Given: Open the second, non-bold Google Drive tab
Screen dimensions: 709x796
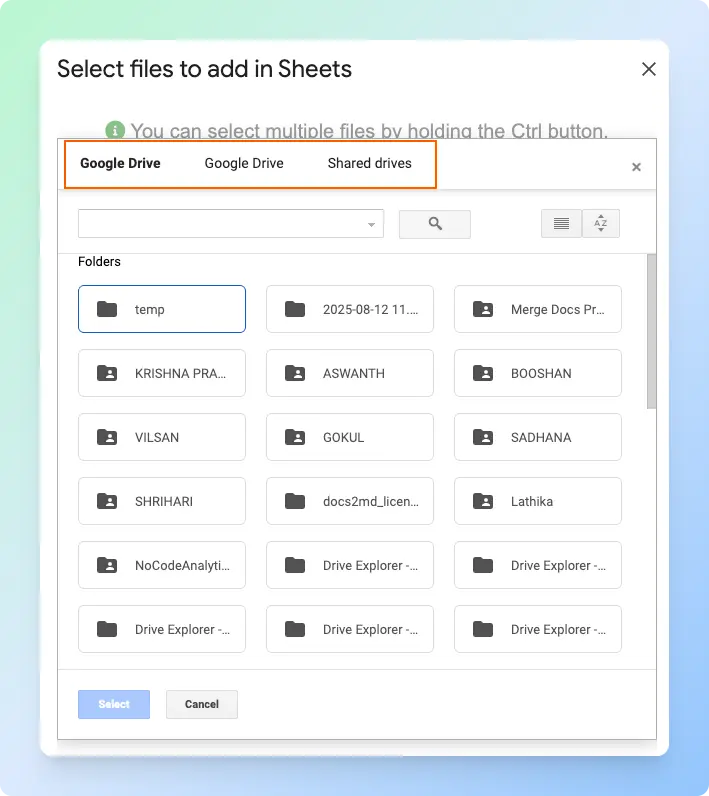Looking at the screenshot, I should [x=244, y=163].
